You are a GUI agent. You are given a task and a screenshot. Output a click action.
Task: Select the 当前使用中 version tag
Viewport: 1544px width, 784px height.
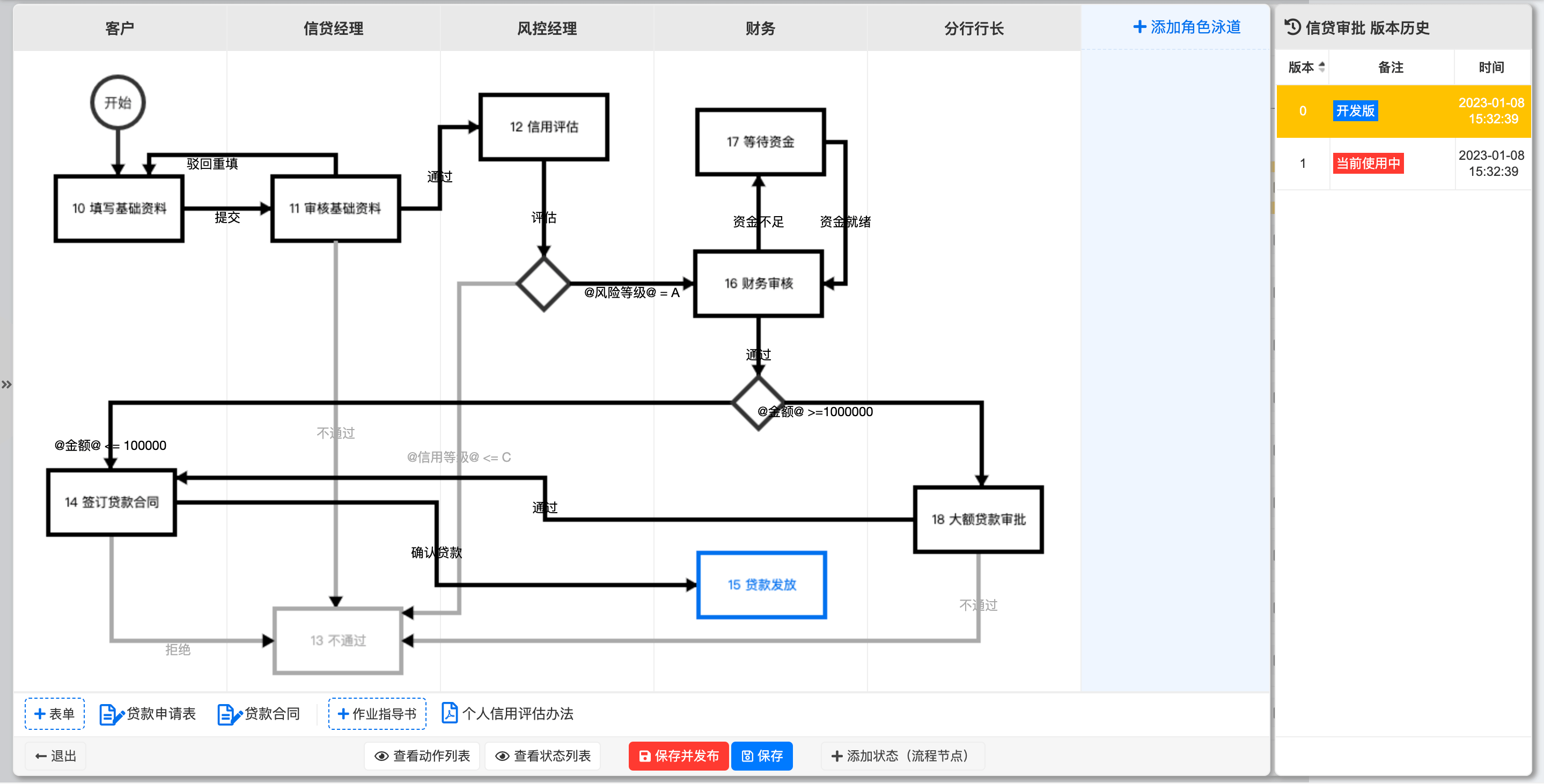point(1368,164)
